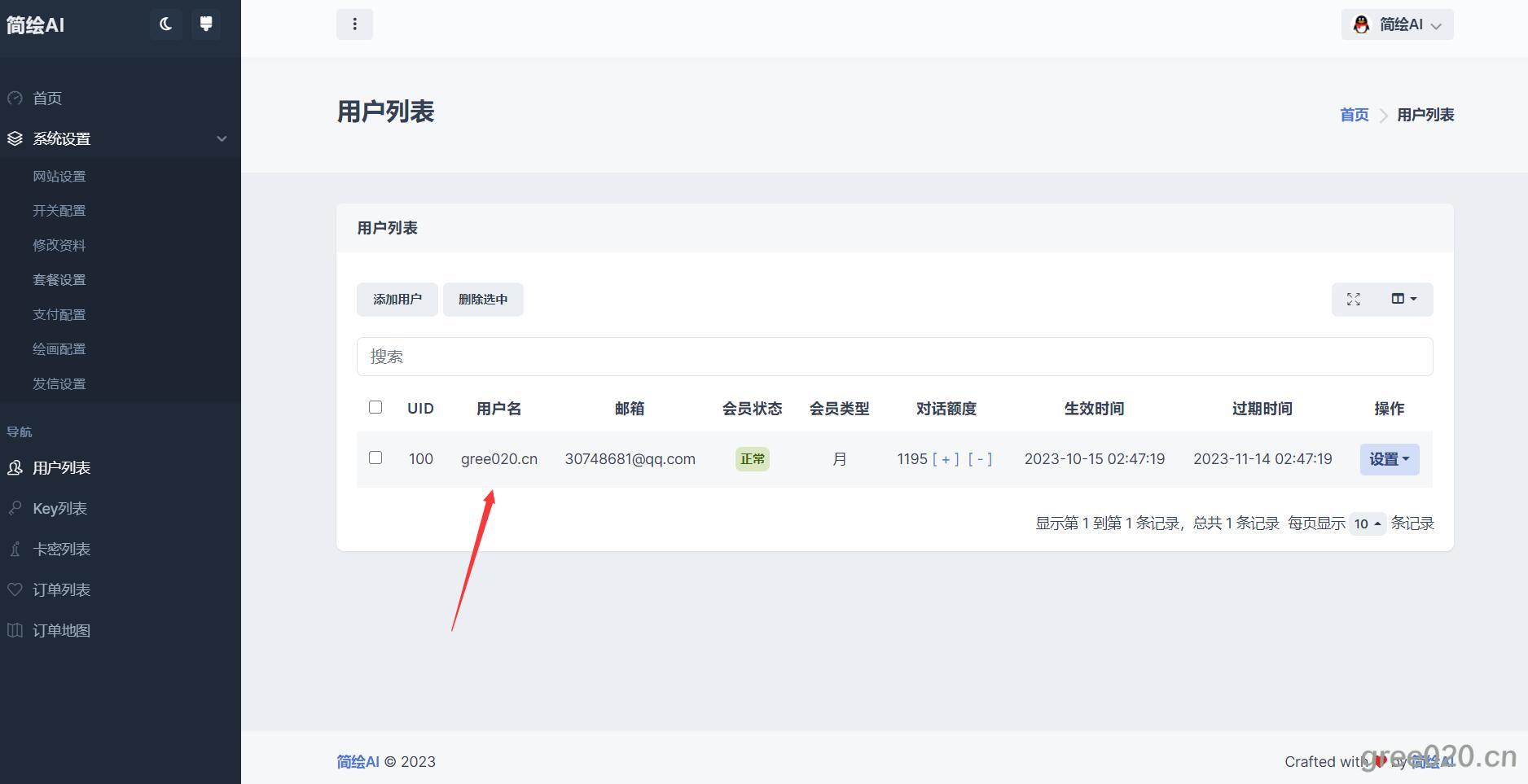1528x784 pixels.
Task: Open 网站设置 menu item
Action: pyautogui.click(x=59, y=177)
